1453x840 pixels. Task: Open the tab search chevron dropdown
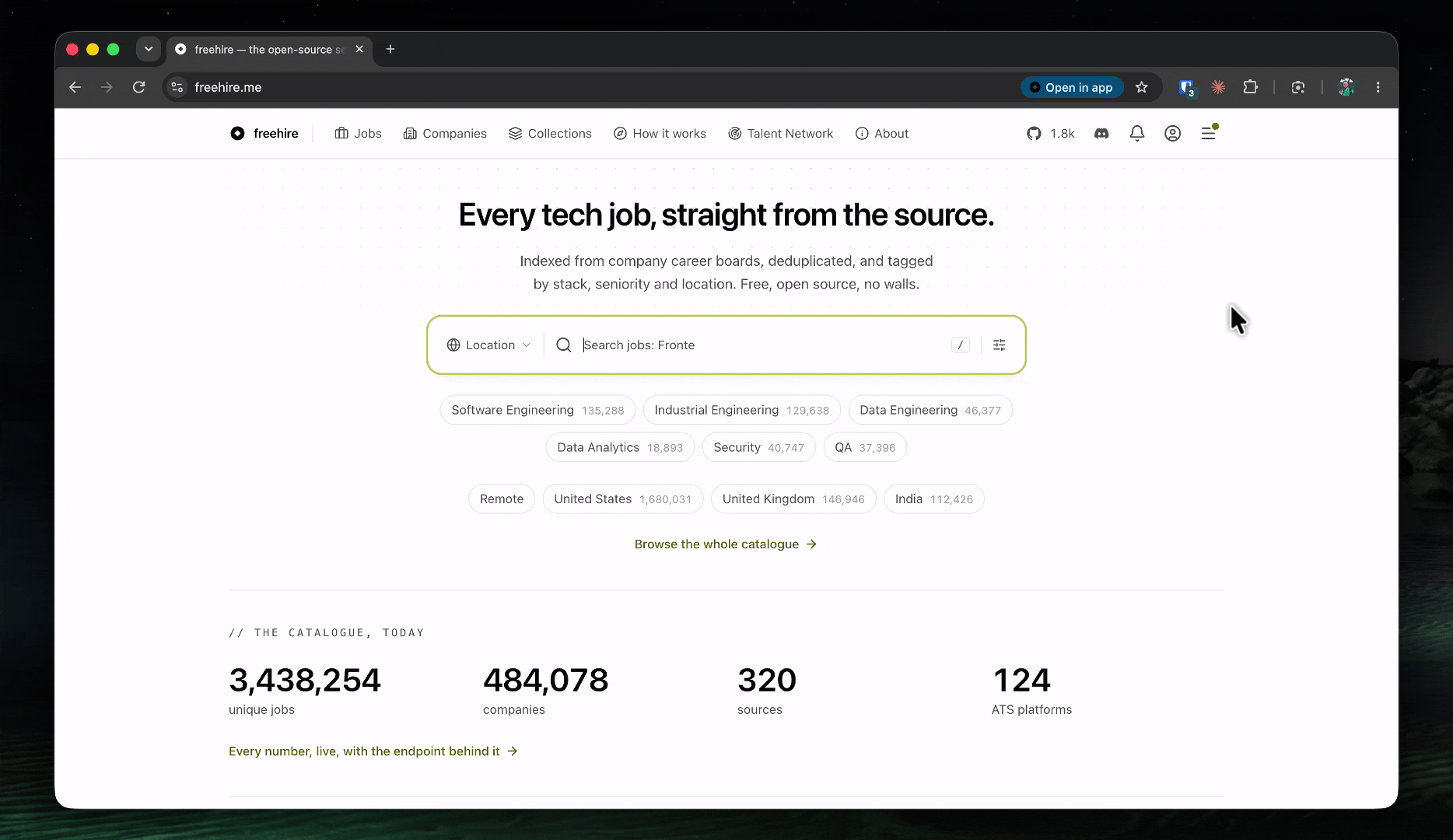[x=149, y=49]
